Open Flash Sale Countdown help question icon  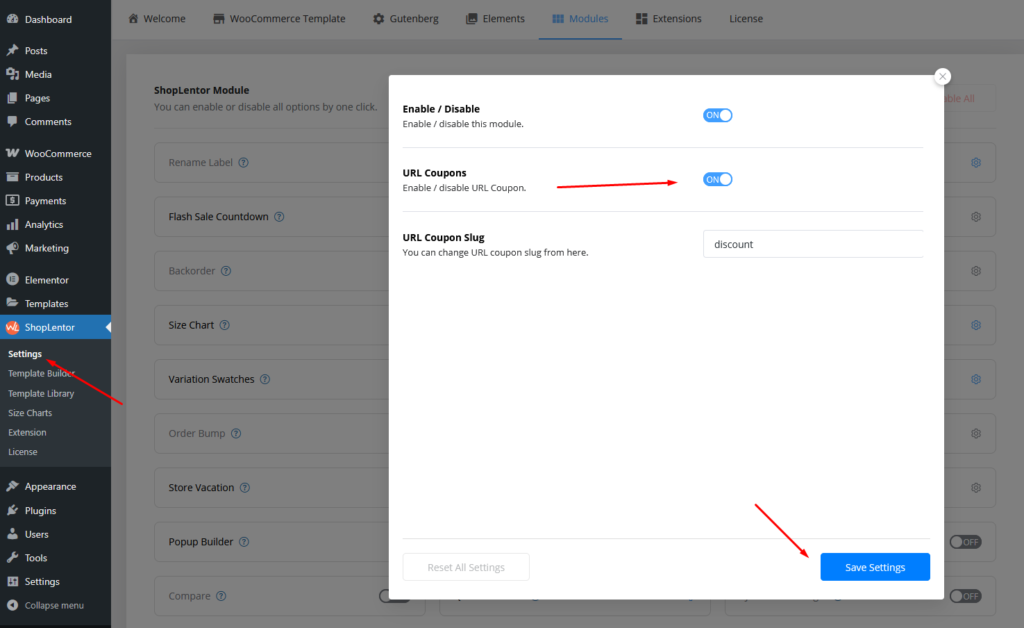point(279,217)
